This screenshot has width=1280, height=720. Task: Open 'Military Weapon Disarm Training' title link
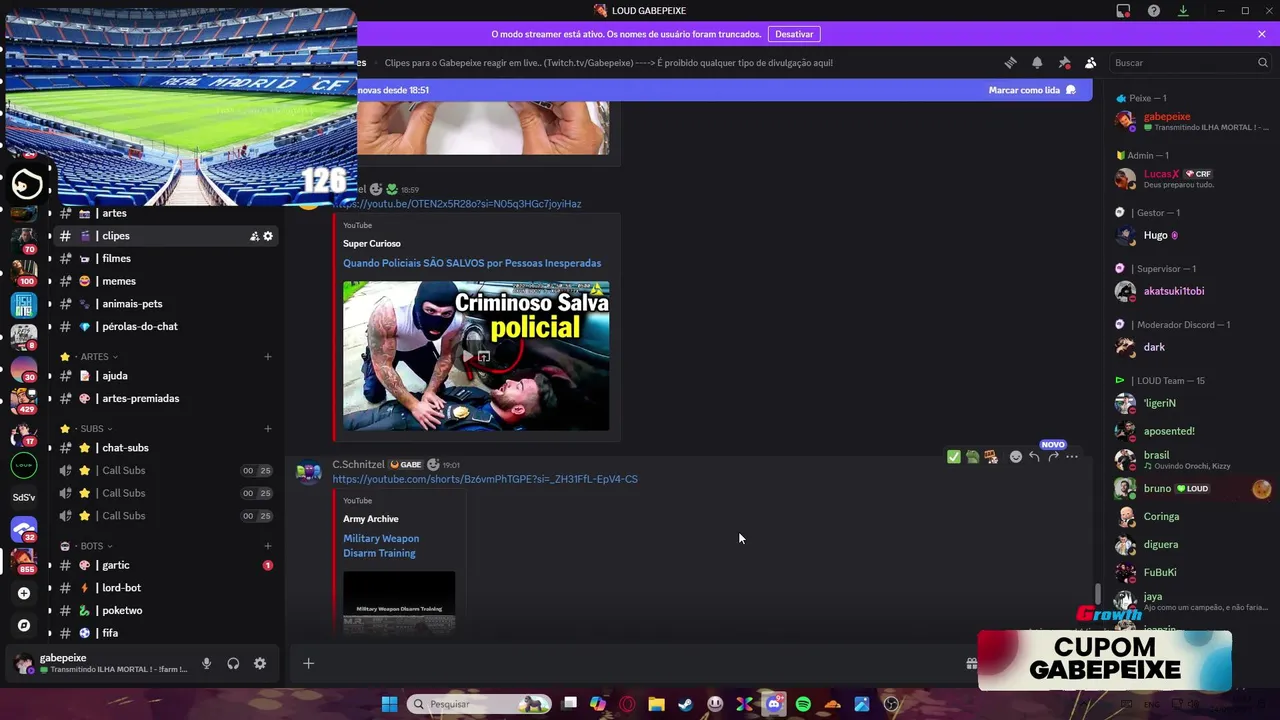(381, 546)
